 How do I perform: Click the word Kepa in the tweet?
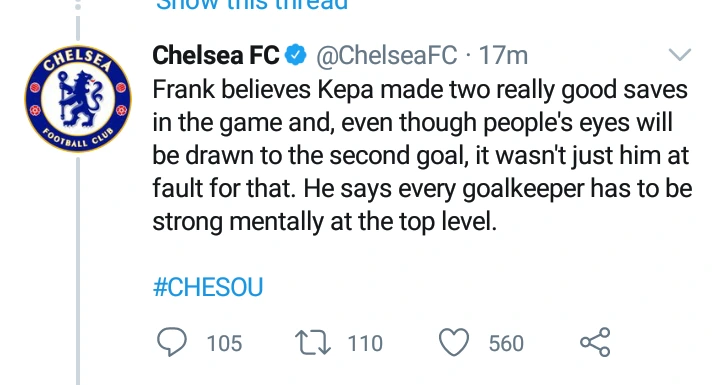(345, 91)
